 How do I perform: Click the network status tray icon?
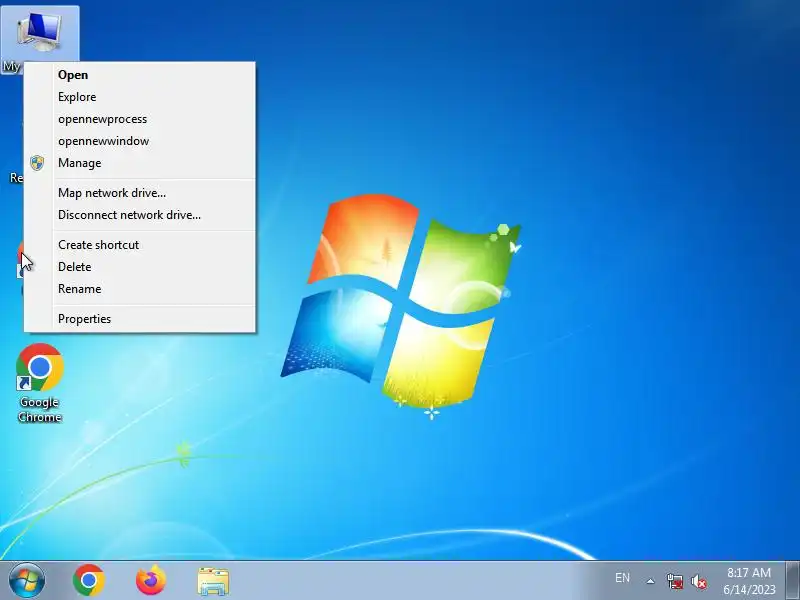point(674,581)
